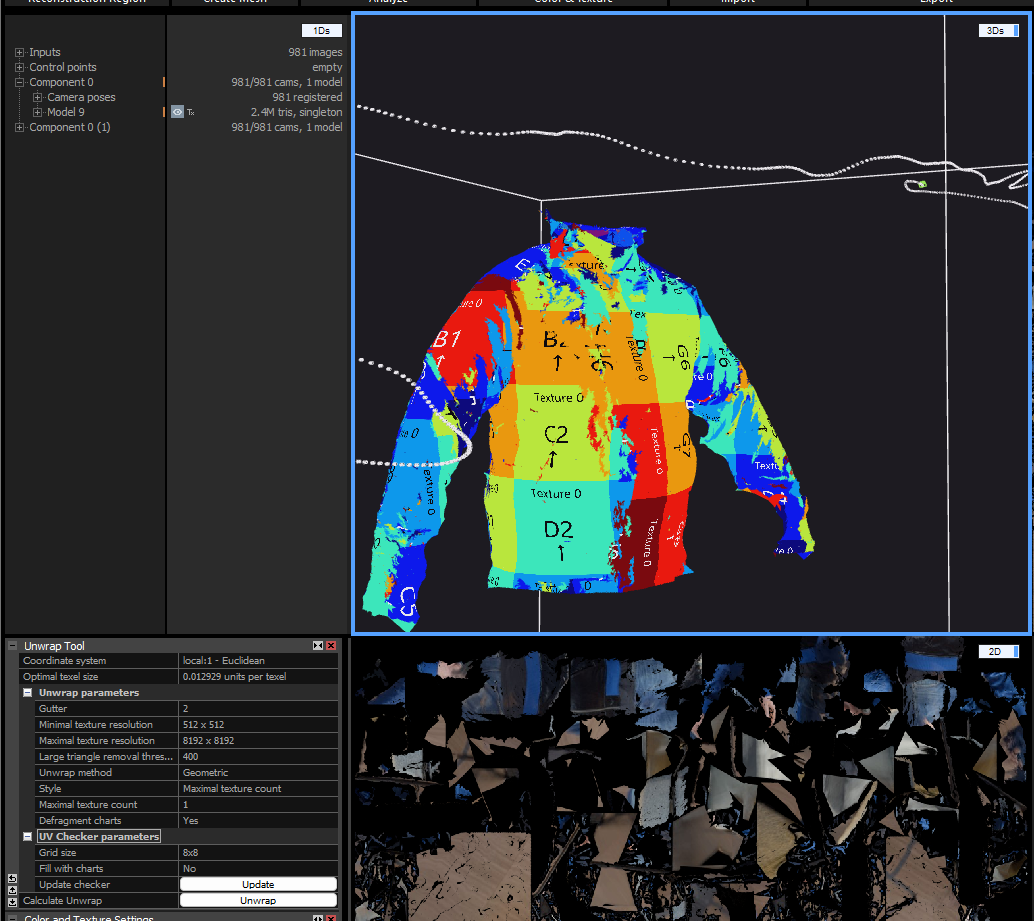Click the download settings icon with down arrow
The height and width of the screenshot is (921, 1034).
12,901
